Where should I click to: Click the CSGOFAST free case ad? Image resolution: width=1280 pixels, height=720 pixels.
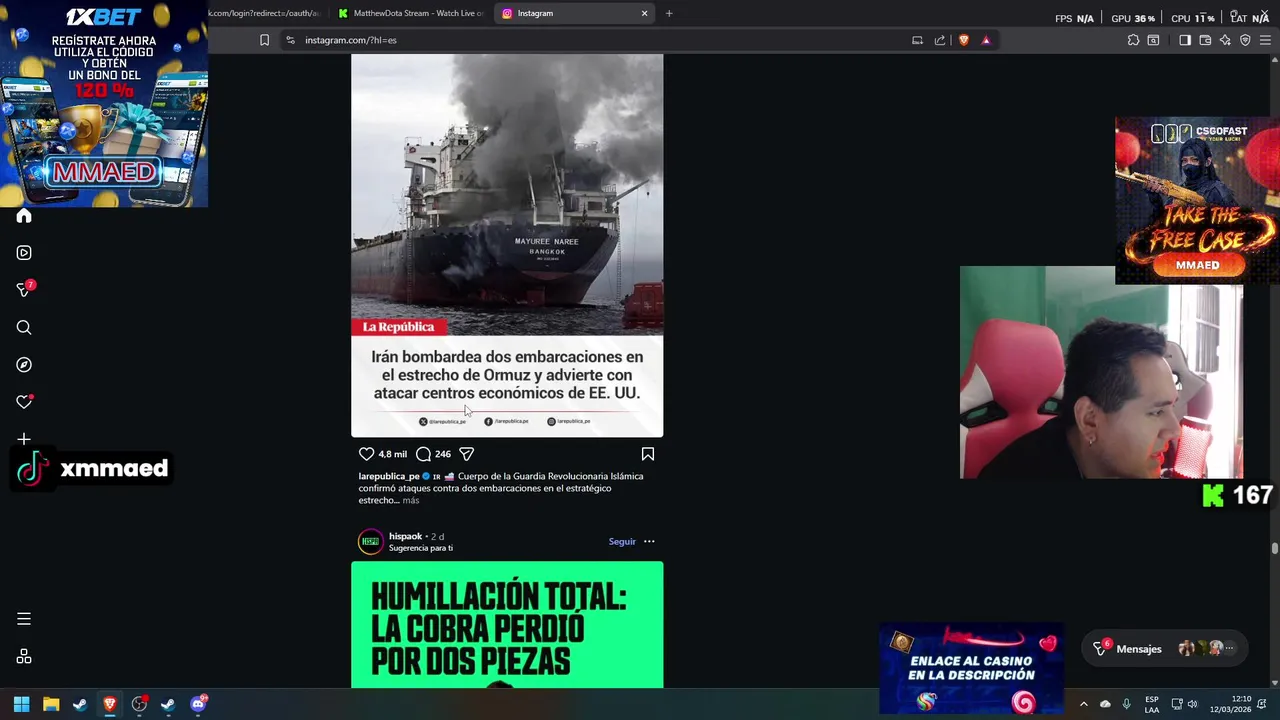(x=1197, y=200)
